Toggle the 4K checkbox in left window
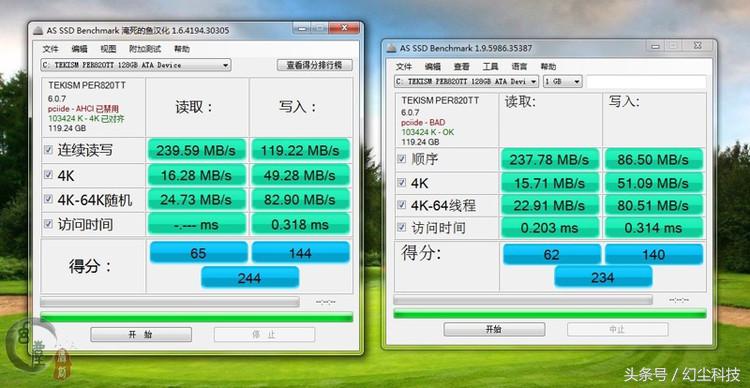This screenshot has height=388, width=750. (x=48, y=175)
